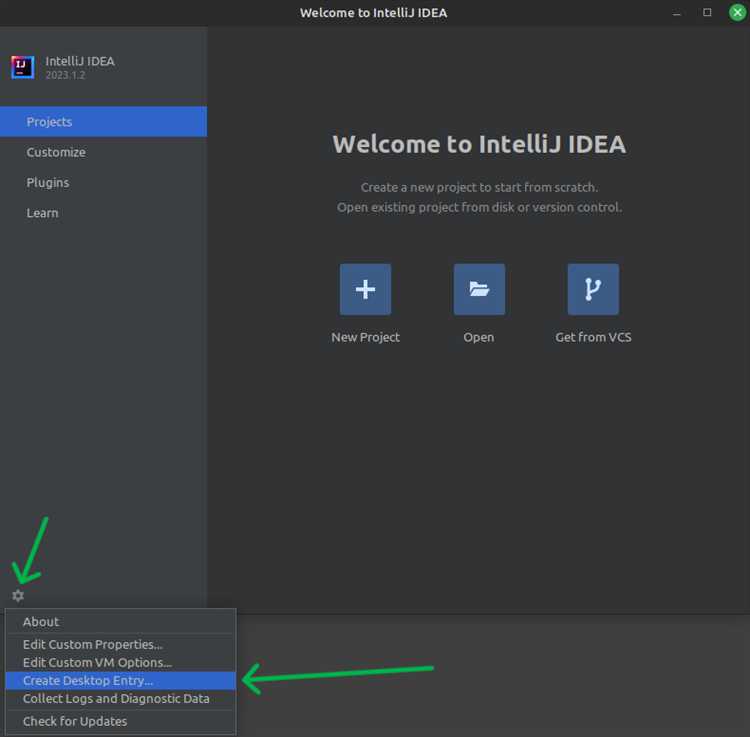Open Edit Custom VM Options... menu entry
This screenshot has width=750, height=737.
point(97,663)
